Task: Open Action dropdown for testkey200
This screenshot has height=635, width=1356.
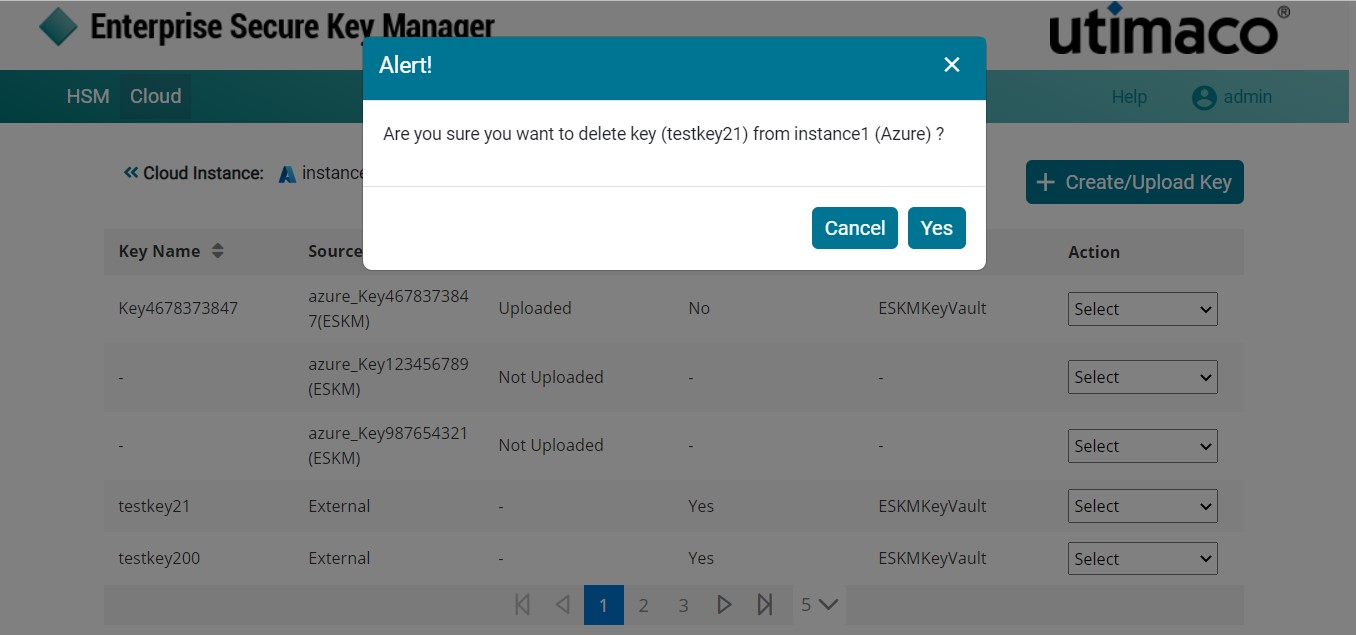Action: click(x=1143, y=558)
